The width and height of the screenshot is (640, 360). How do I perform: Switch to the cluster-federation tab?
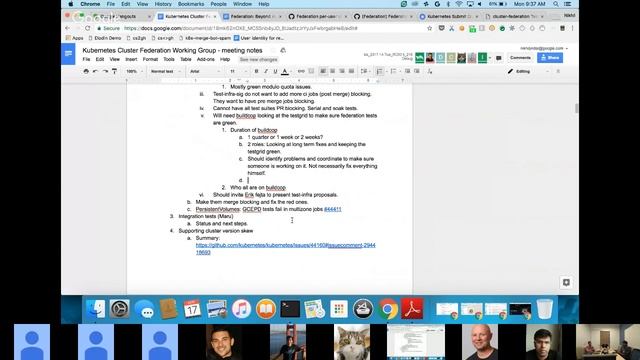[514, 16]
